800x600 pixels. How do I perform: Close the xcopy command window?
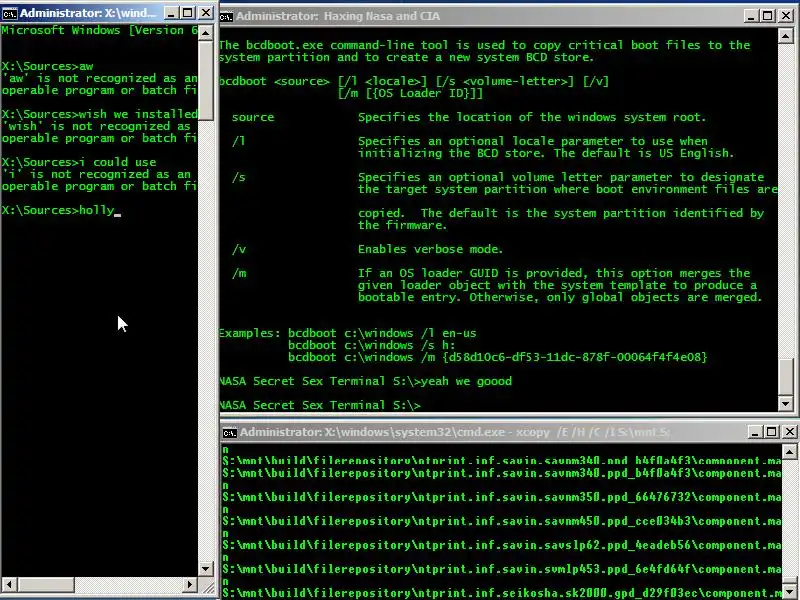tap(790, 432)
